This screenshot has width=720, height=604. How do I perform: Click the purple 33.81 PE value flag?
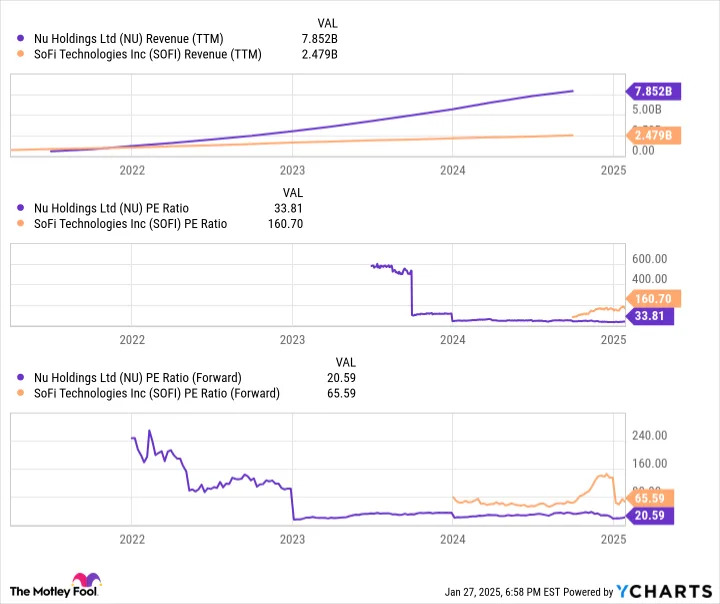(650, 316)
